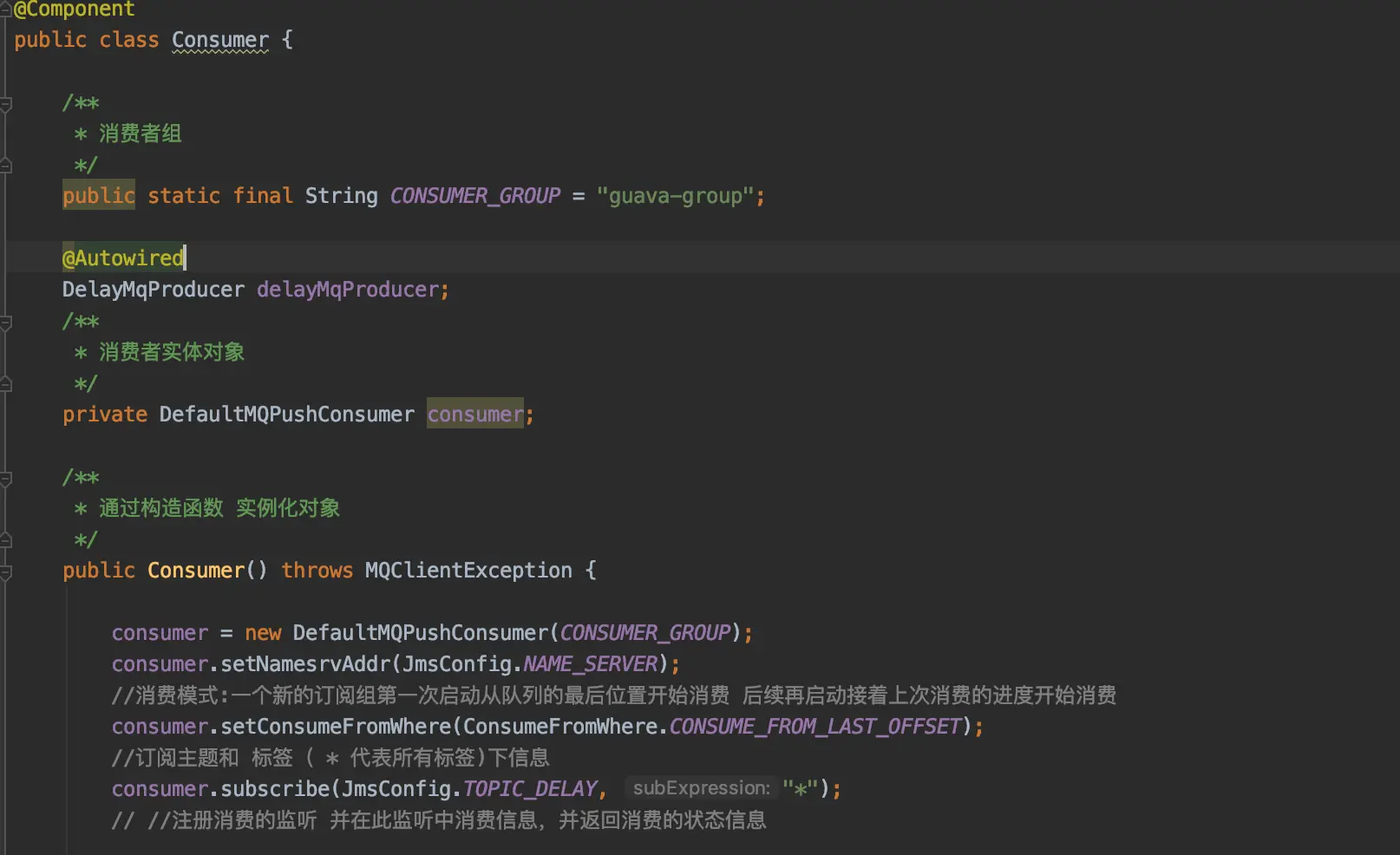Screen dimensions: 1400x855
Task: Click the NAME_SERVER constant
Action: click(x=591, y=664)
